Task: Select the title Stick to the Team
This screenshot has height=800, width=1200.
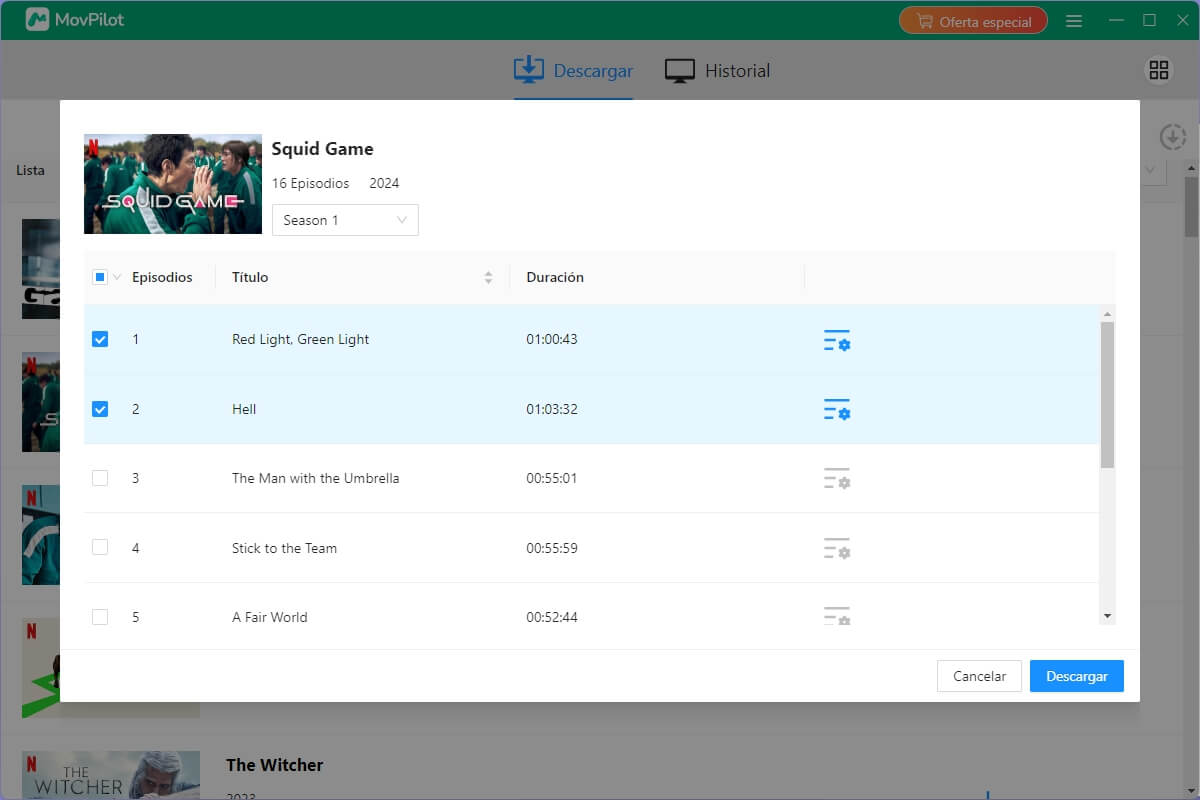Action: click(285, 548)
